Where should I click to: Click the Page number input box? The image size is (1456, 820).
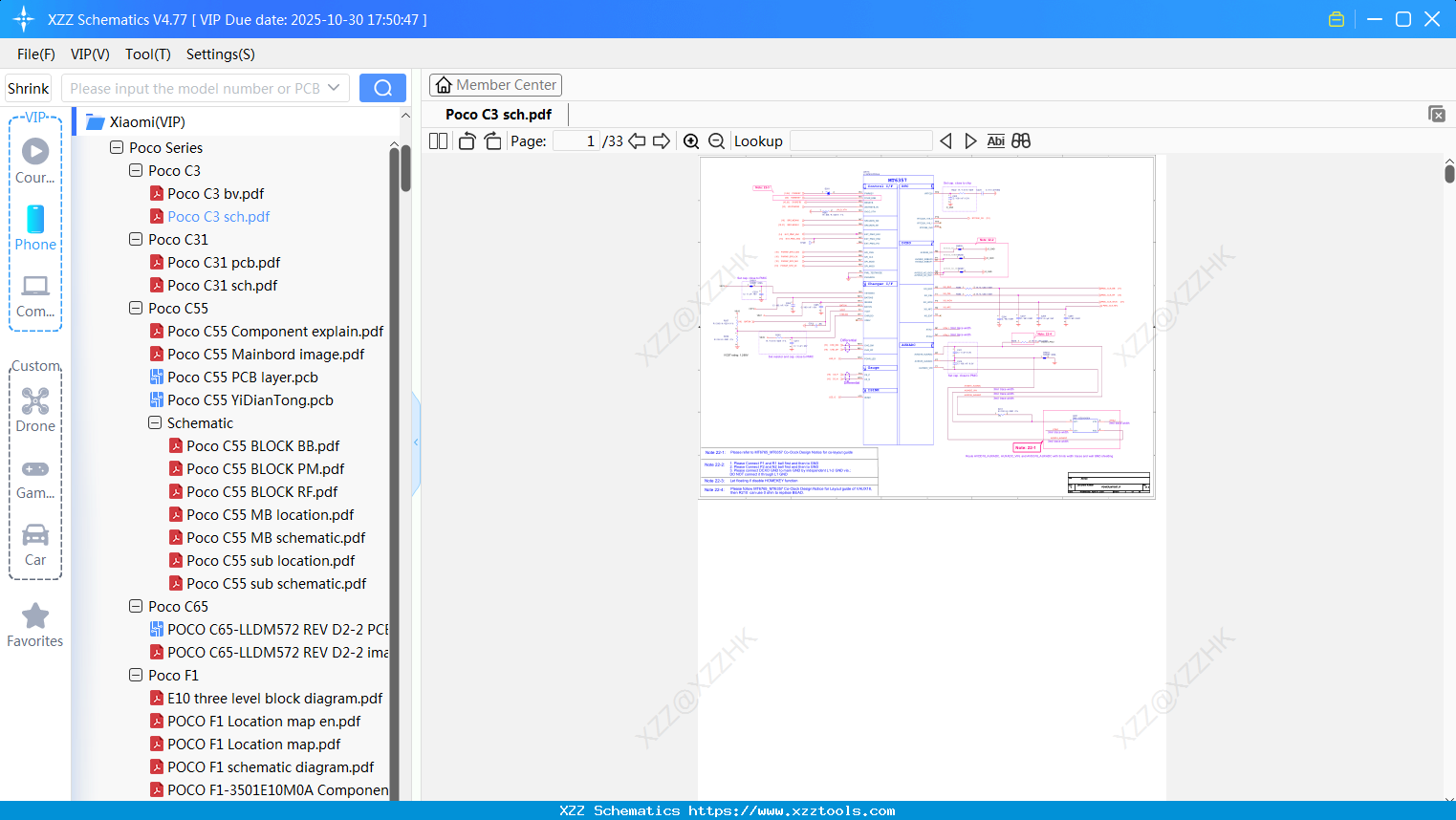pos(576,141)
